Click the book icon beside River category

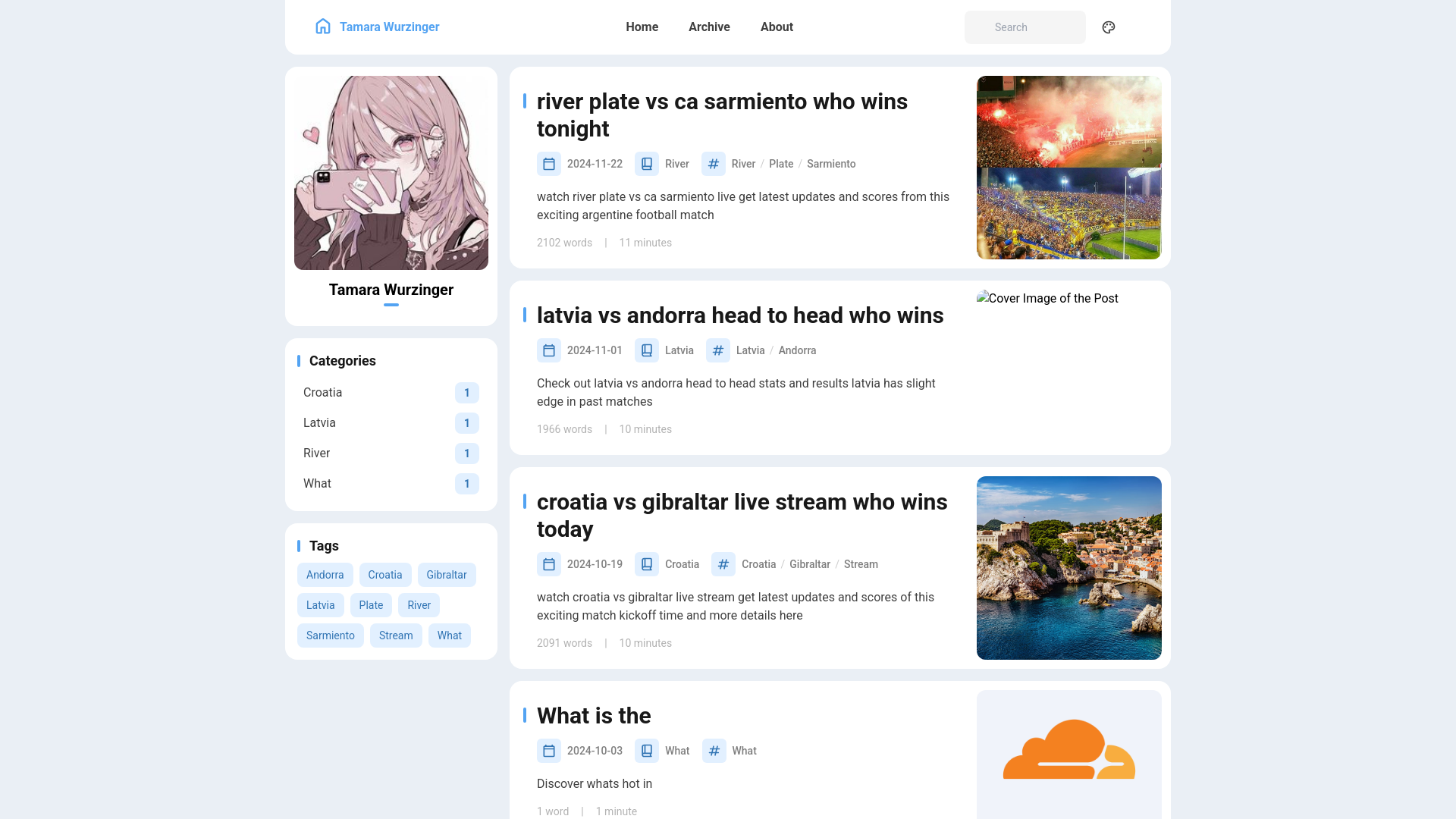click(x=647, y=164)
